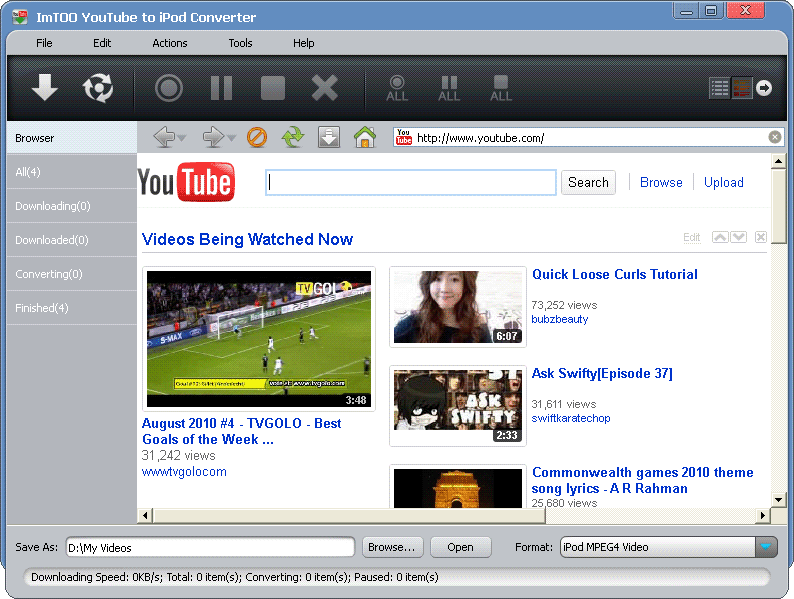The image size is (794, 599).
Task: Open the Edit menu
Action: pos(102,43)
